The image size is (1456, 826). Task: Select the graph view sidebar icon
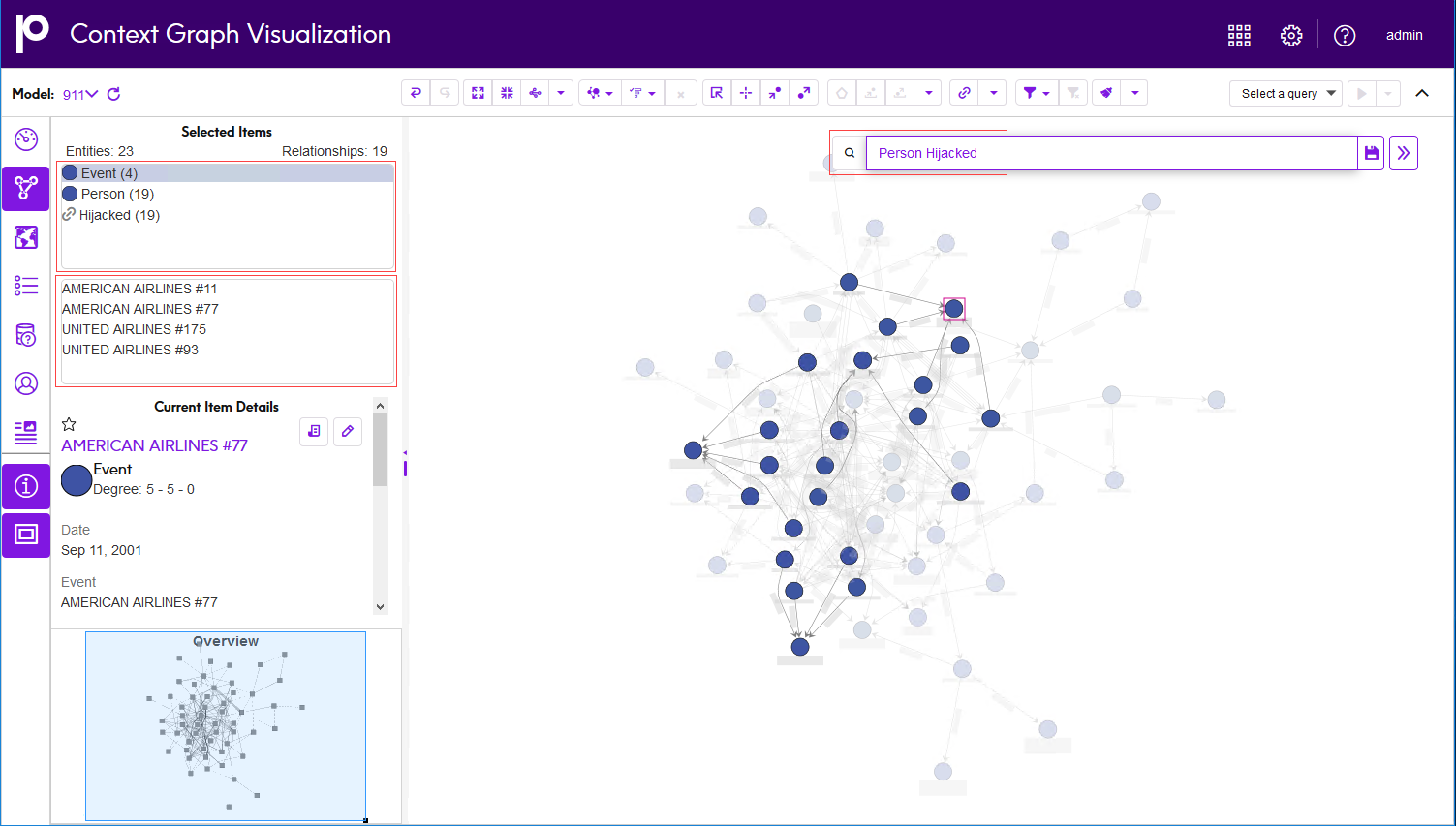26,188
